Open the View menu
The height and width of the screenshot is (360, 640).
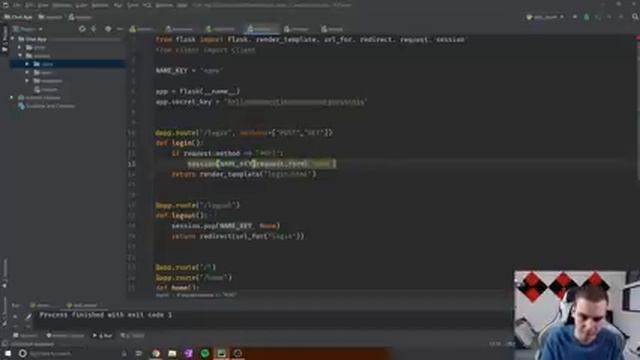pyautogui.click(x=43, y=5)
